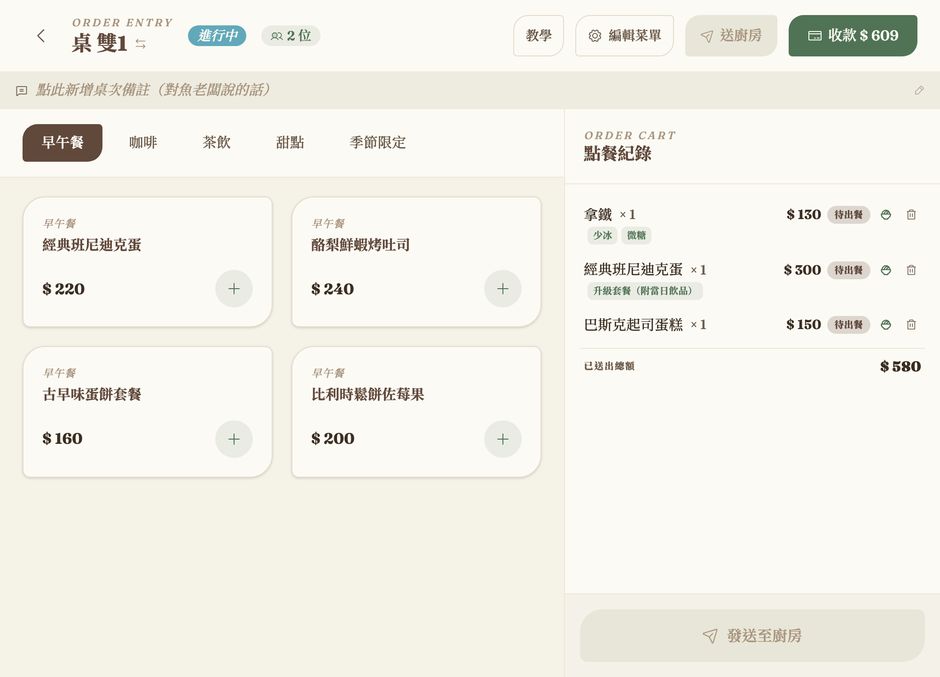Delete cart 經典班尼迪克蛋 with trash icon
Image resolution: width=940 pixels, height=677 pixels.
tap(911, 270)
